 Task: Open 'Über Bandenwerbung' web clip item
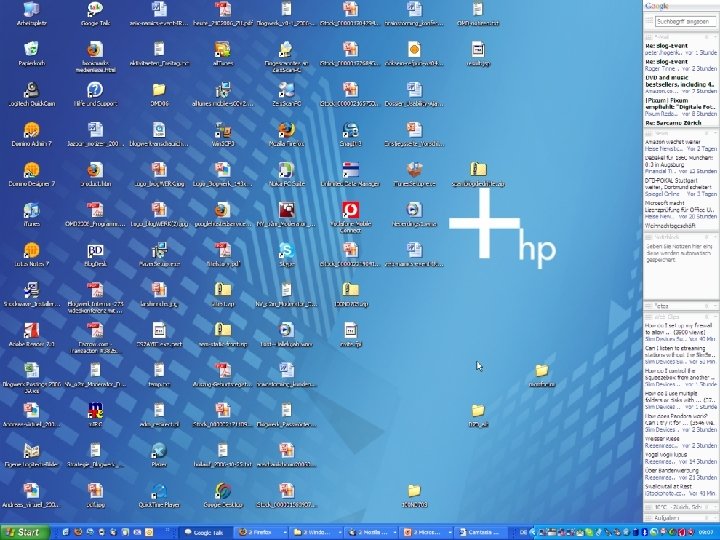click(681, 474)
